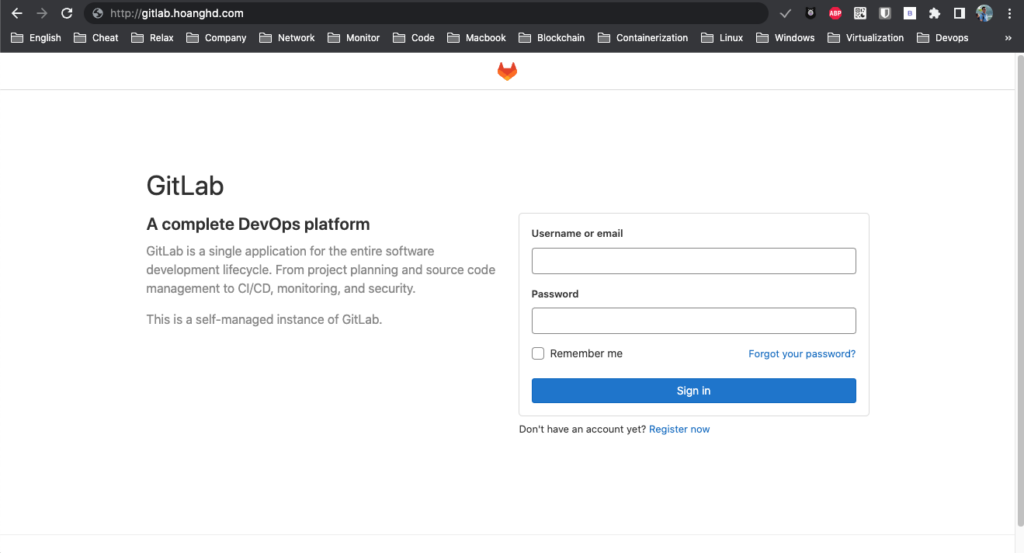Click the Bitwarden shield extension icon
Screen dimensions: 1024x553
click(885, 13)
